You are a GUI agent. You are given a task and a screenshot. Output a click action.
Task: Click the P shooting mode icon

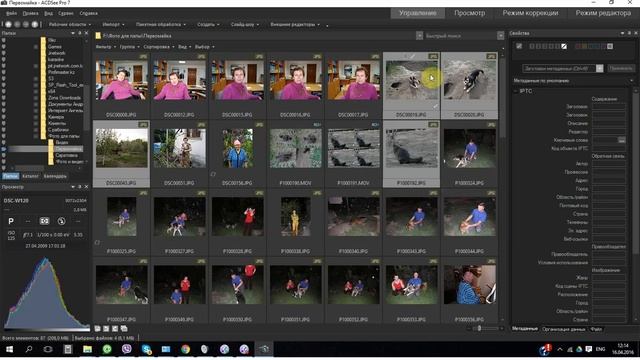pyautogui.click(x=11, y=221)
